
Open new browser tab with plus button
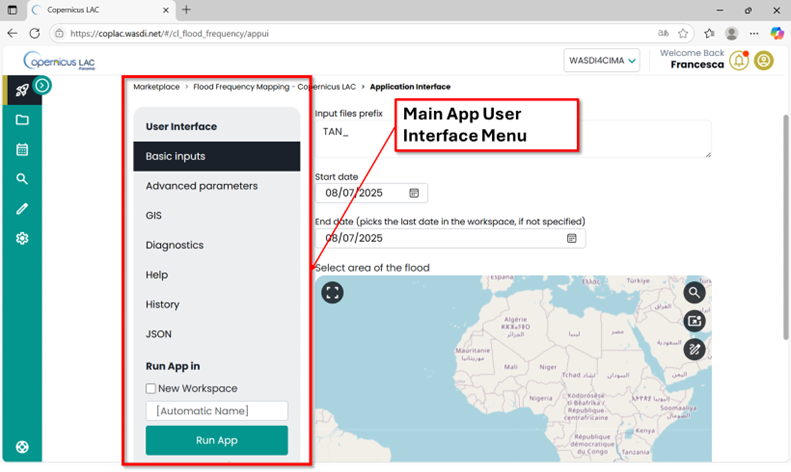(x=186, y=10)
